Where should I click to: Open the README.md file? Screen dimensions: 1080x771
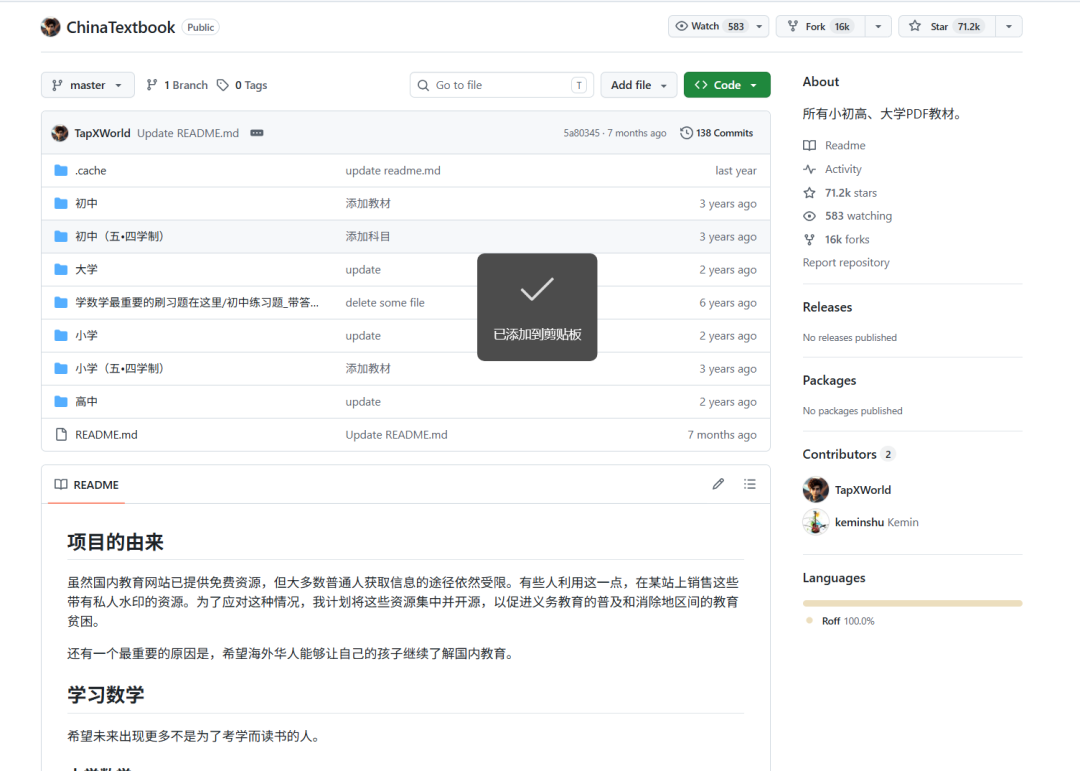[106, 435]
